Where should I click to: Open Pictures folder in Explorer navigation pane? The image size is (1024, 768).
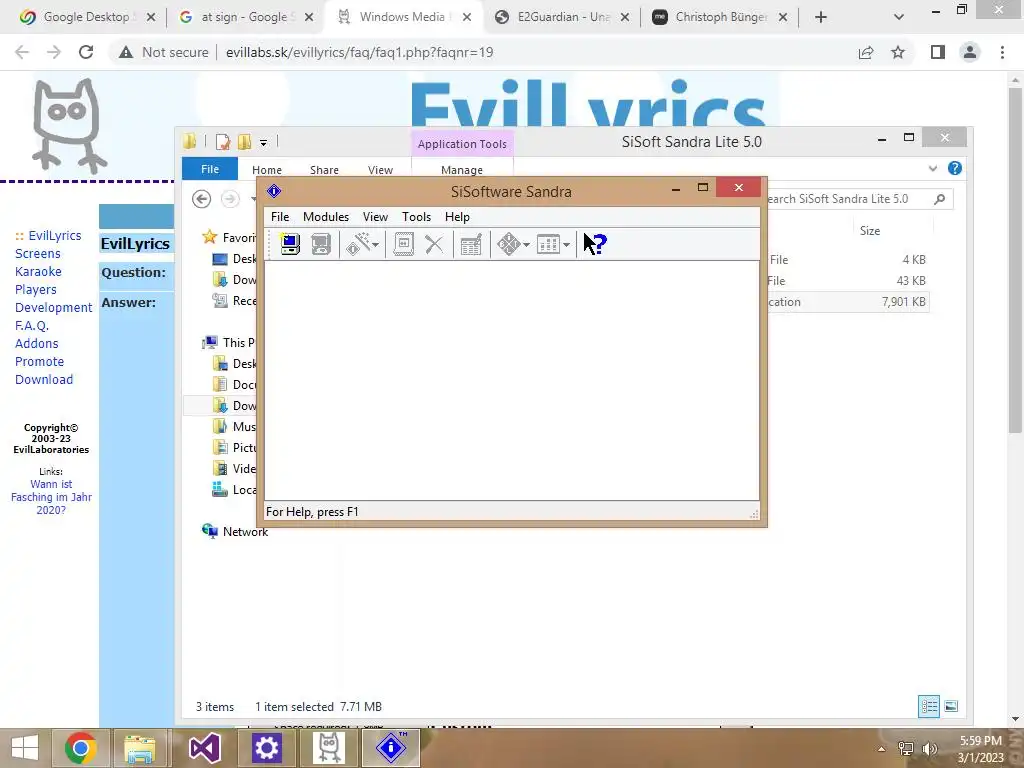click(234, 447)
